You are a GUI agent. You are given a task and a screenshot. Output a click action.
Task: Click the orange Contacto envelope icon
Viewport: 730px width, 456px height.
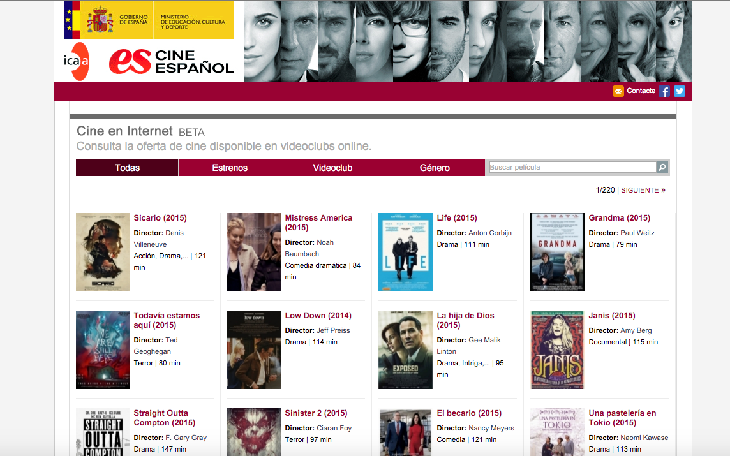tap(618, 91)
